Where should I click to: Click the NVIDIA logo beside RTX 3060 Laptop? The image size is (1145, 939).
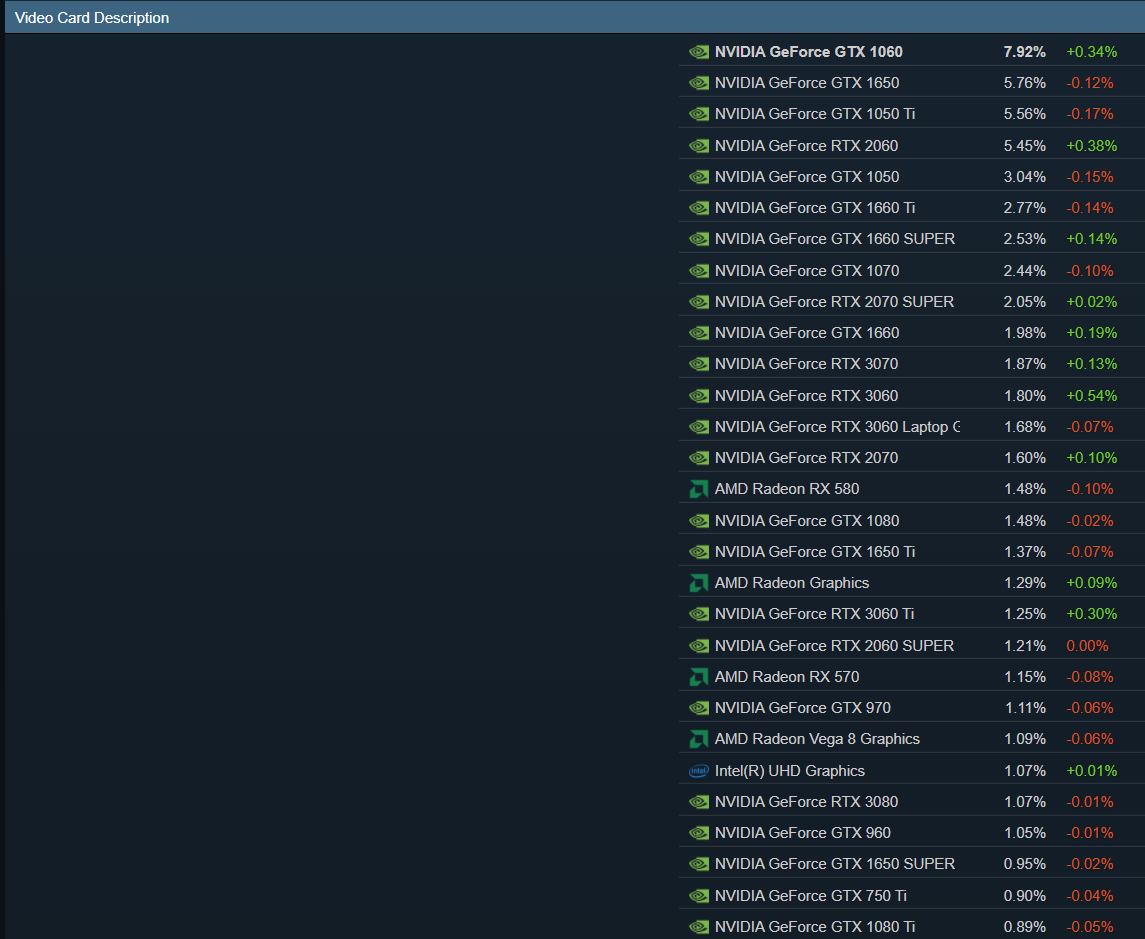[x=699, y=426]
